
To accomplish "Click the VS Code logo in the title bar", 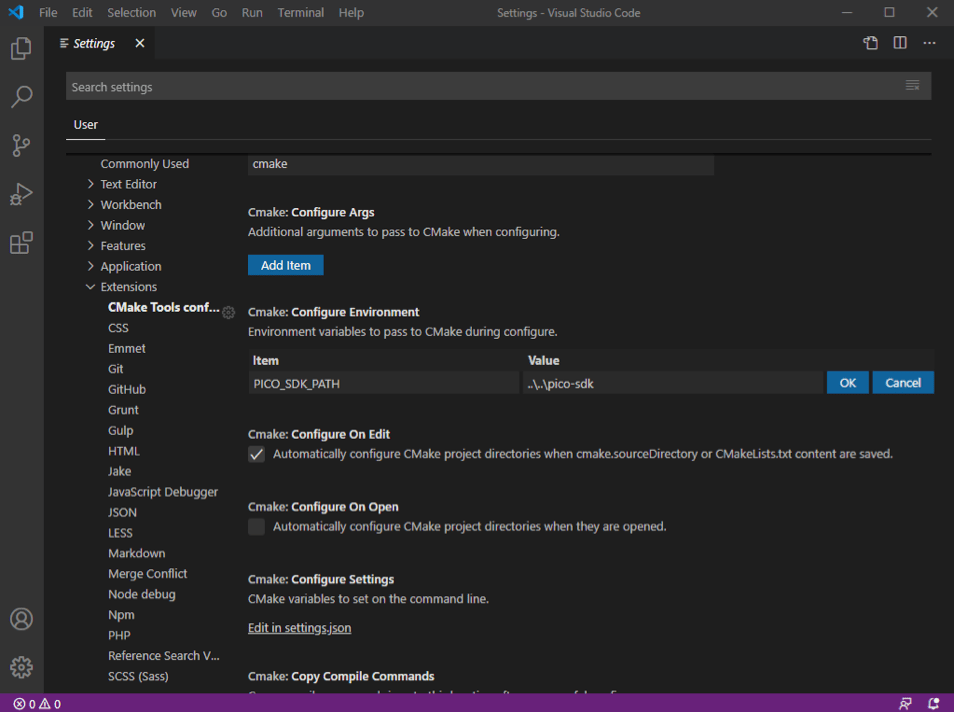I will (x=16, y=12).
